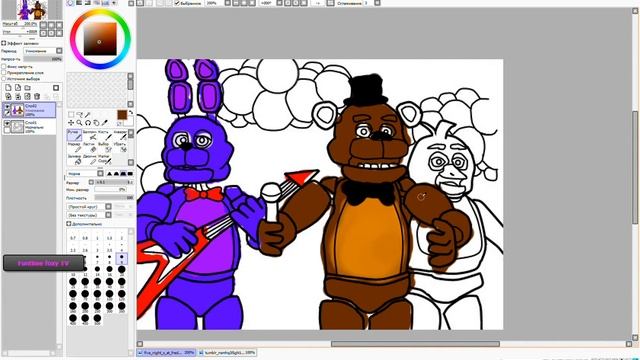Open the brush mode dropdown (Норма)
This screenshot has height=360, width=640.
pyautogui.click(x=85, y=174)
